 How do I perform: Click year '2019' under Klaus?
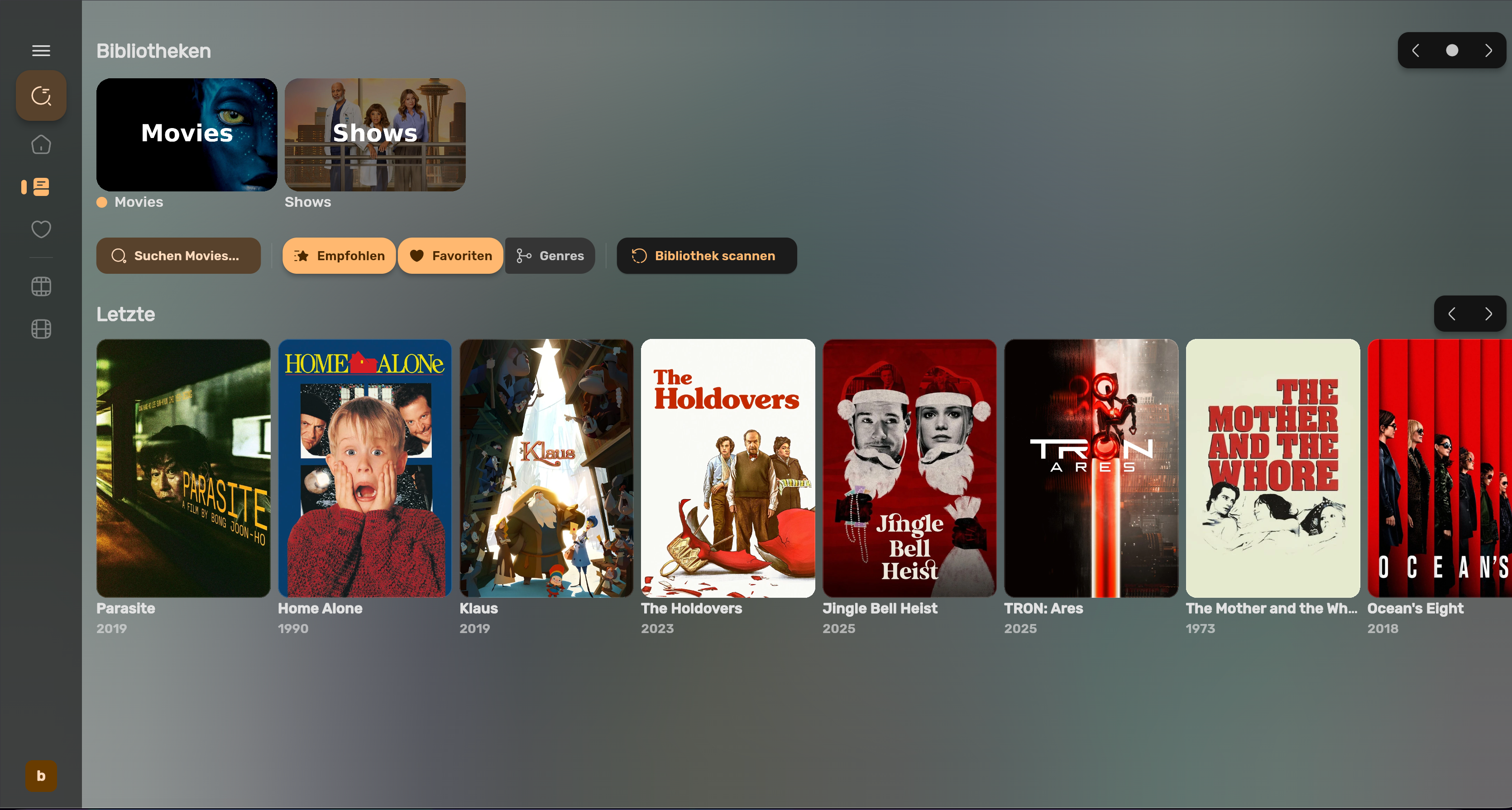475,628
